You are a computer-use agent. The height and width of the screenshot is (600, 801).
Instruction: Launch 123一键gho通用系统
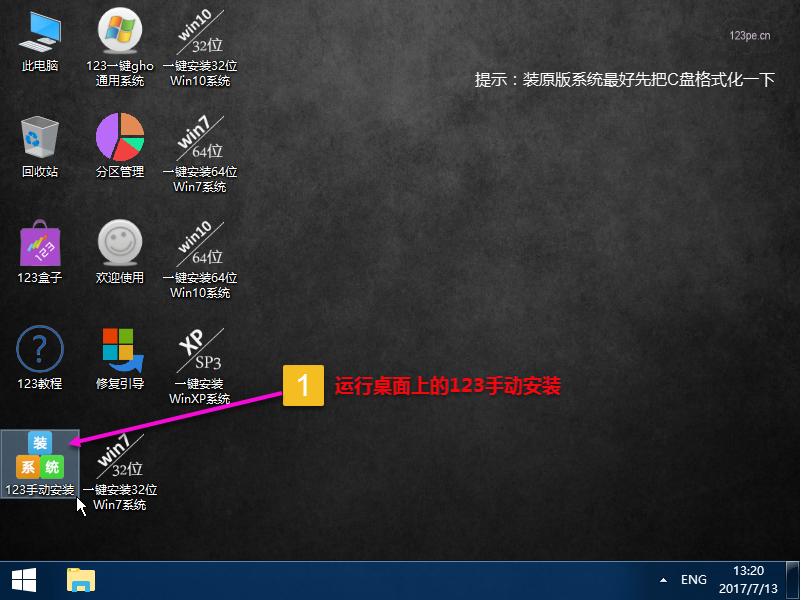tap(118, 33)
